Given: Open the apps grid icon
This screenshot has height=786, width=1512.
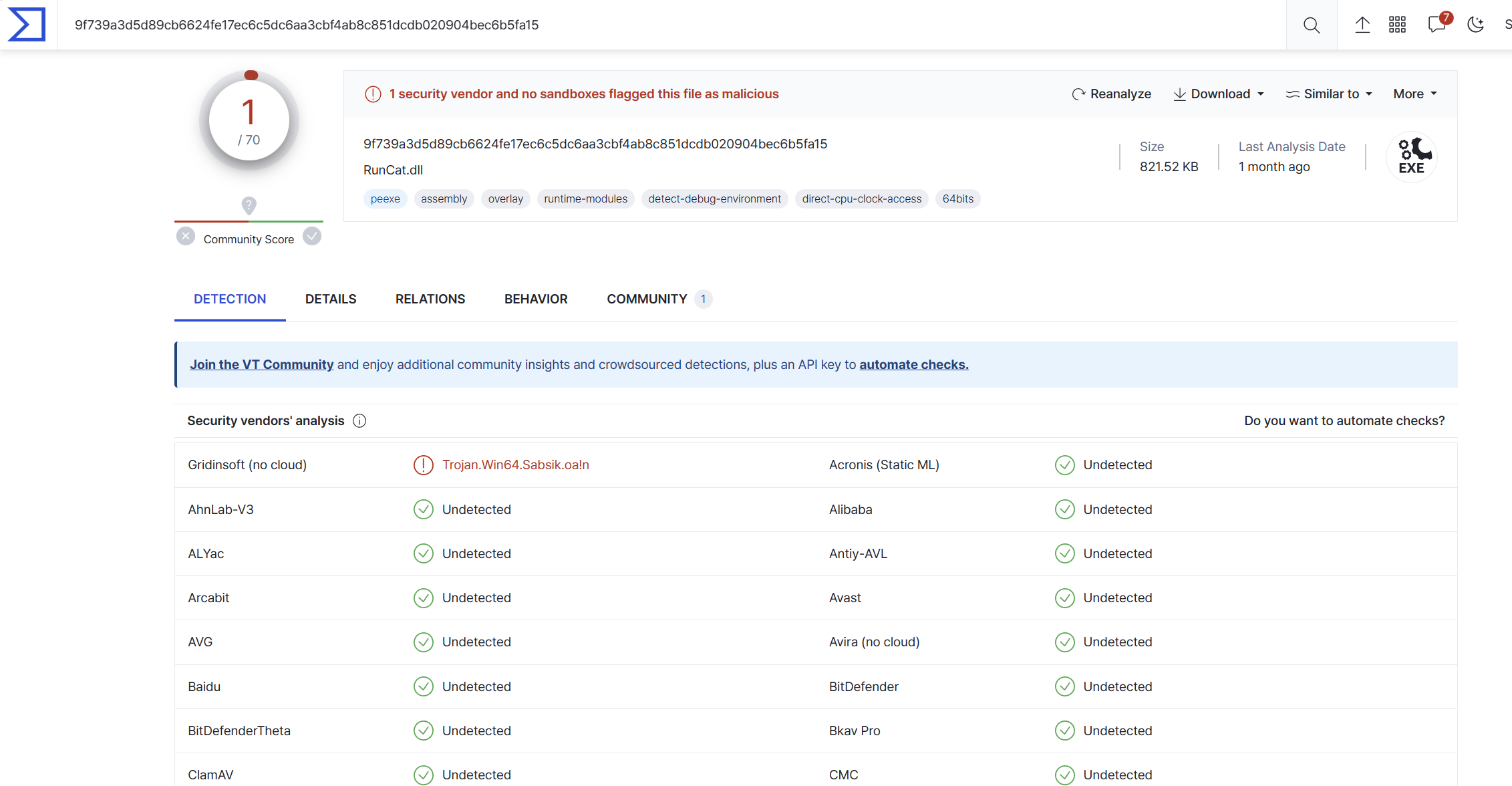Looking at the screenshot, I should pos(1397,25).
